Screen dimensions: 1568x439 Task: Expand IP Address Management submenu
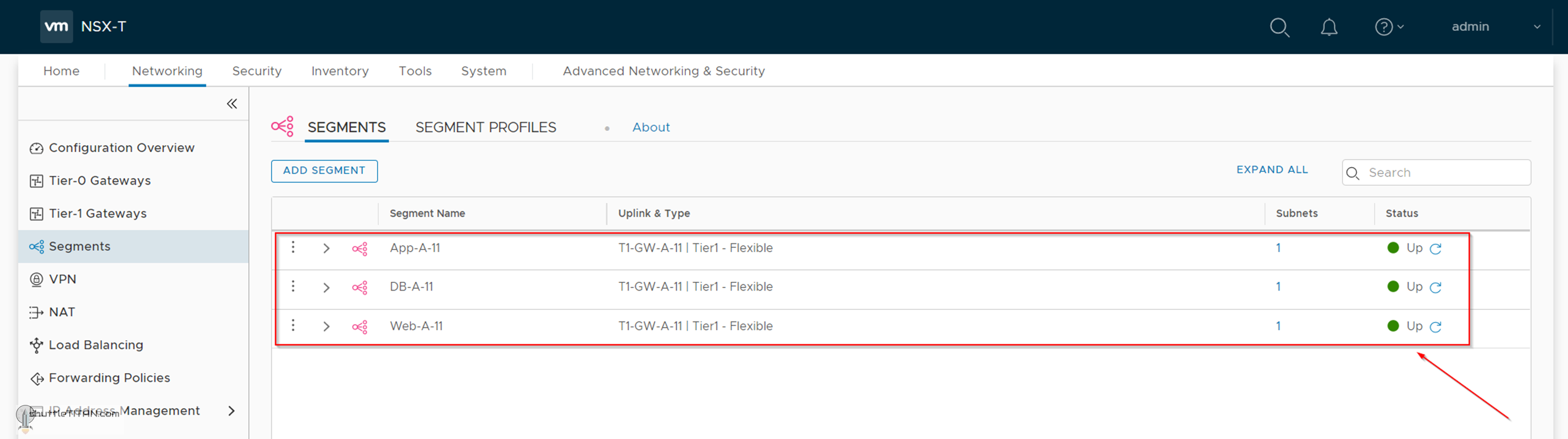pos(231,411)
